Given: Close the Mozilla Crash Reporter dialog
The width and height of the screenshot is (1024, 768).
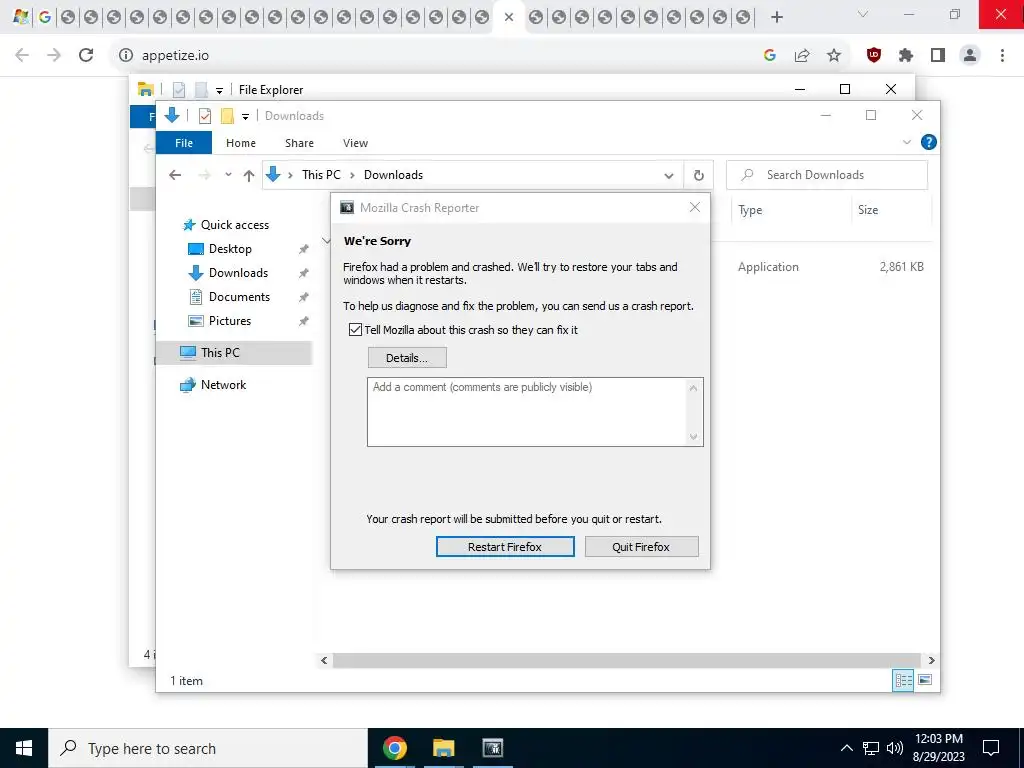Looking at the screenshot, I should (695, 207).
